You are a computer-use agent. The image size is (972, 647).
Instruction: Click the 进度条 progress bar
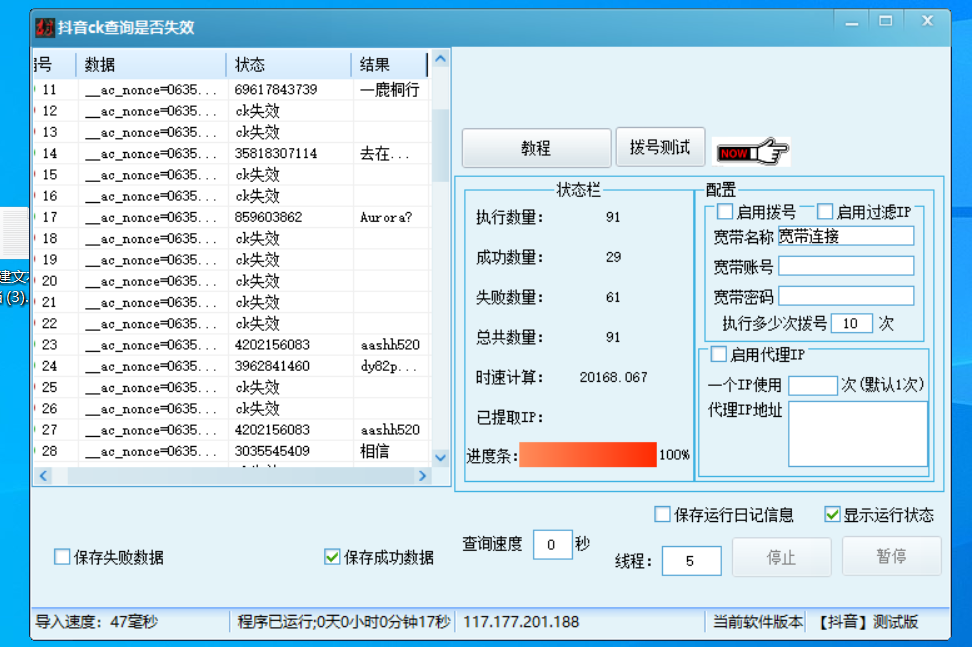click(x=588, y=454)
